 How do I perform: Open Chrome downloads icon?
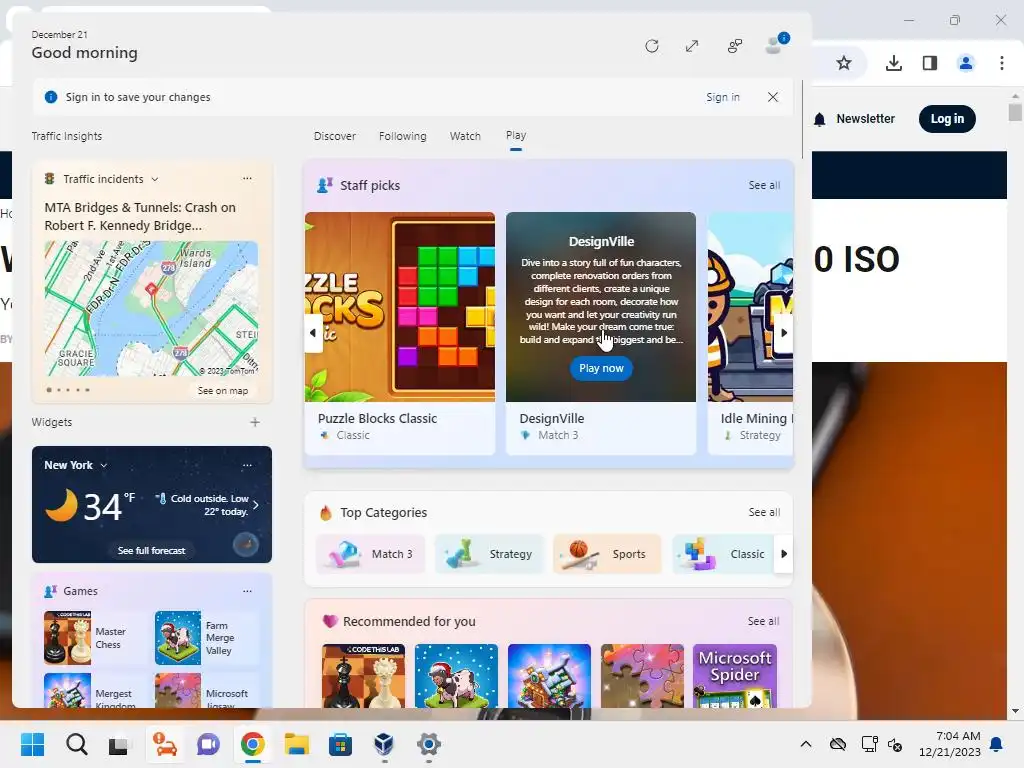894,63
